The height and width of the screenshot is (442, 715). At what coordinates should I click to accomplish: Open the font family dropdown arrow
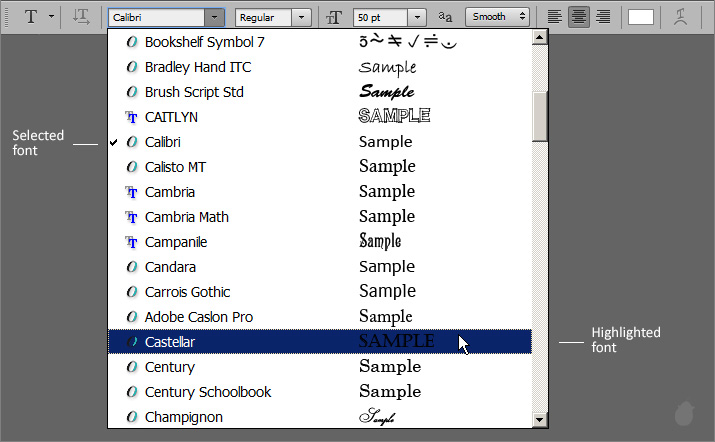[214, 17]
